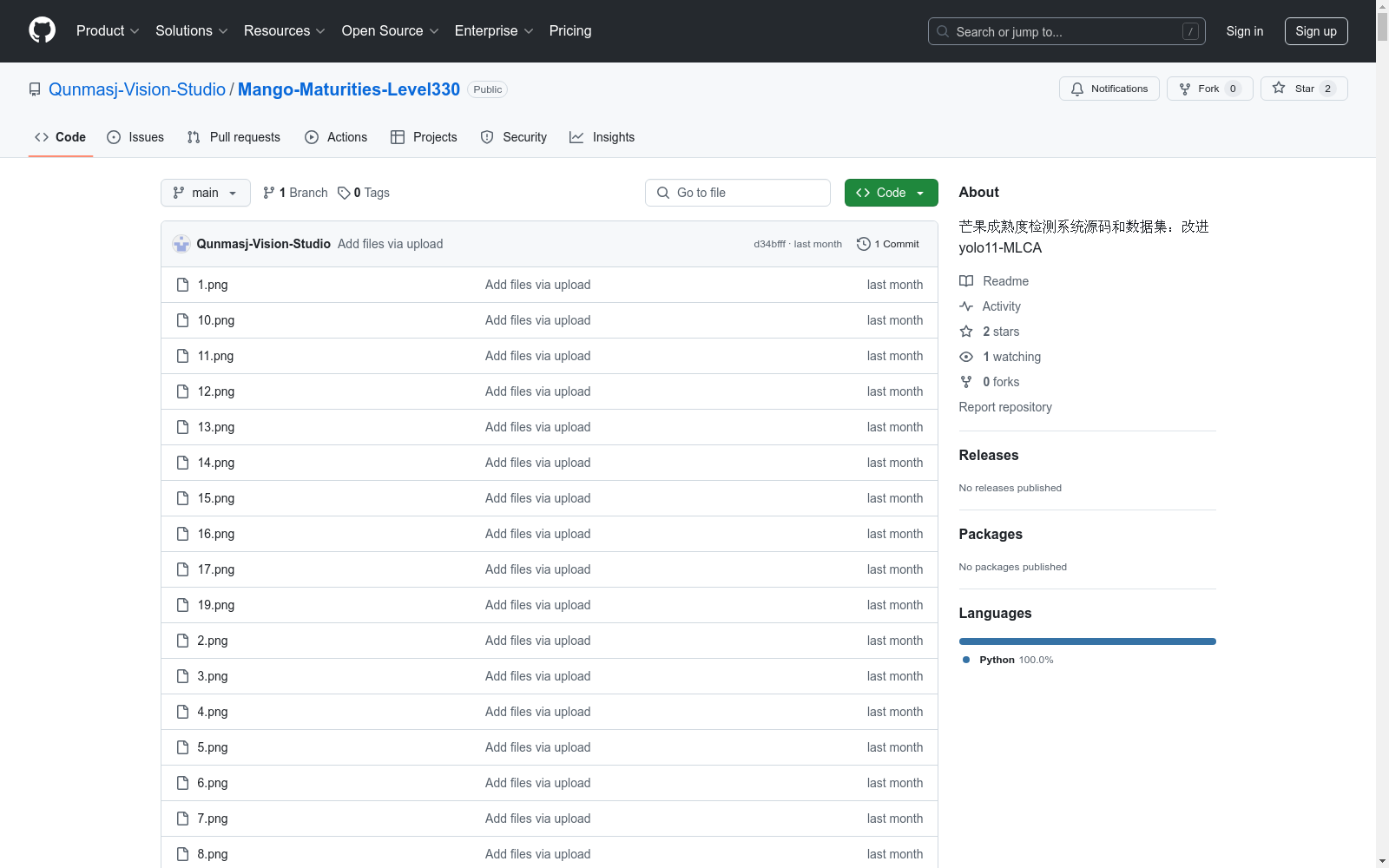Screen dimensions: 1389x868
Task: Open the main branch selector dropdown
Action: pyautogui.click(x=206, y=193)
